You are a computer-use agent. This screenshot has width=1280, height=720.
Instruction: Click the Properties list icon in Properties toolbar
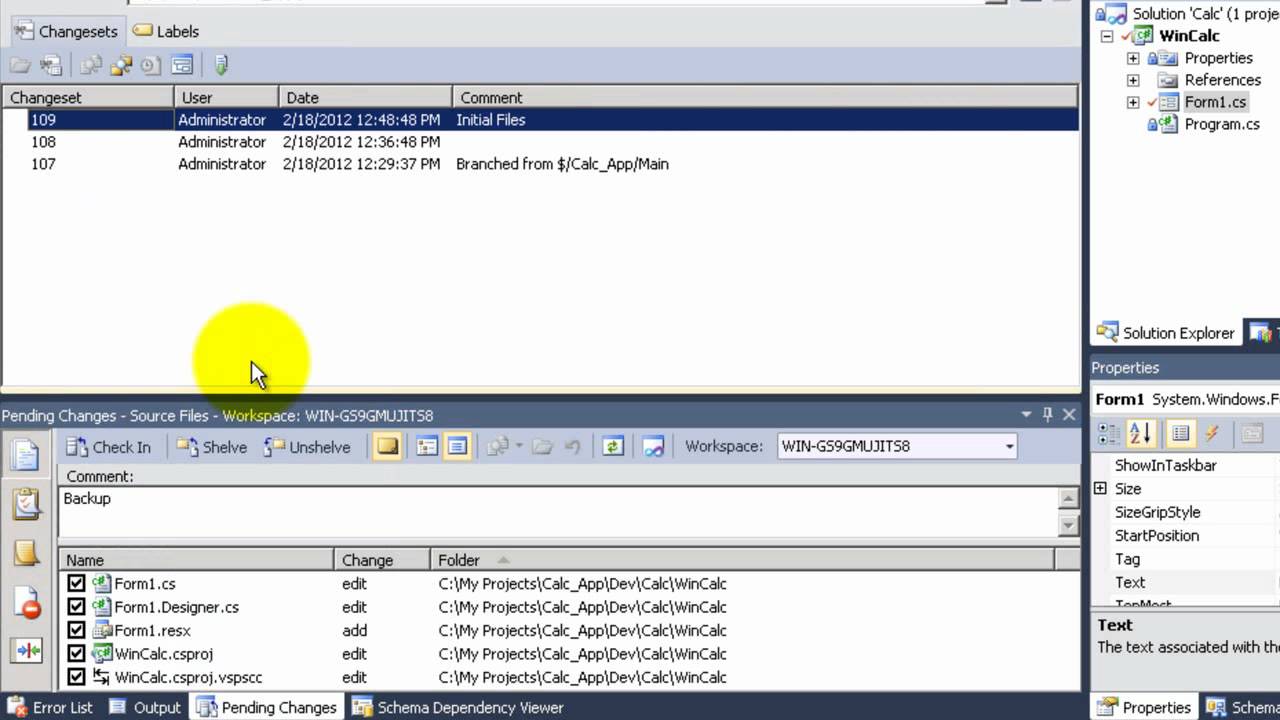[x=1181, y=433]
